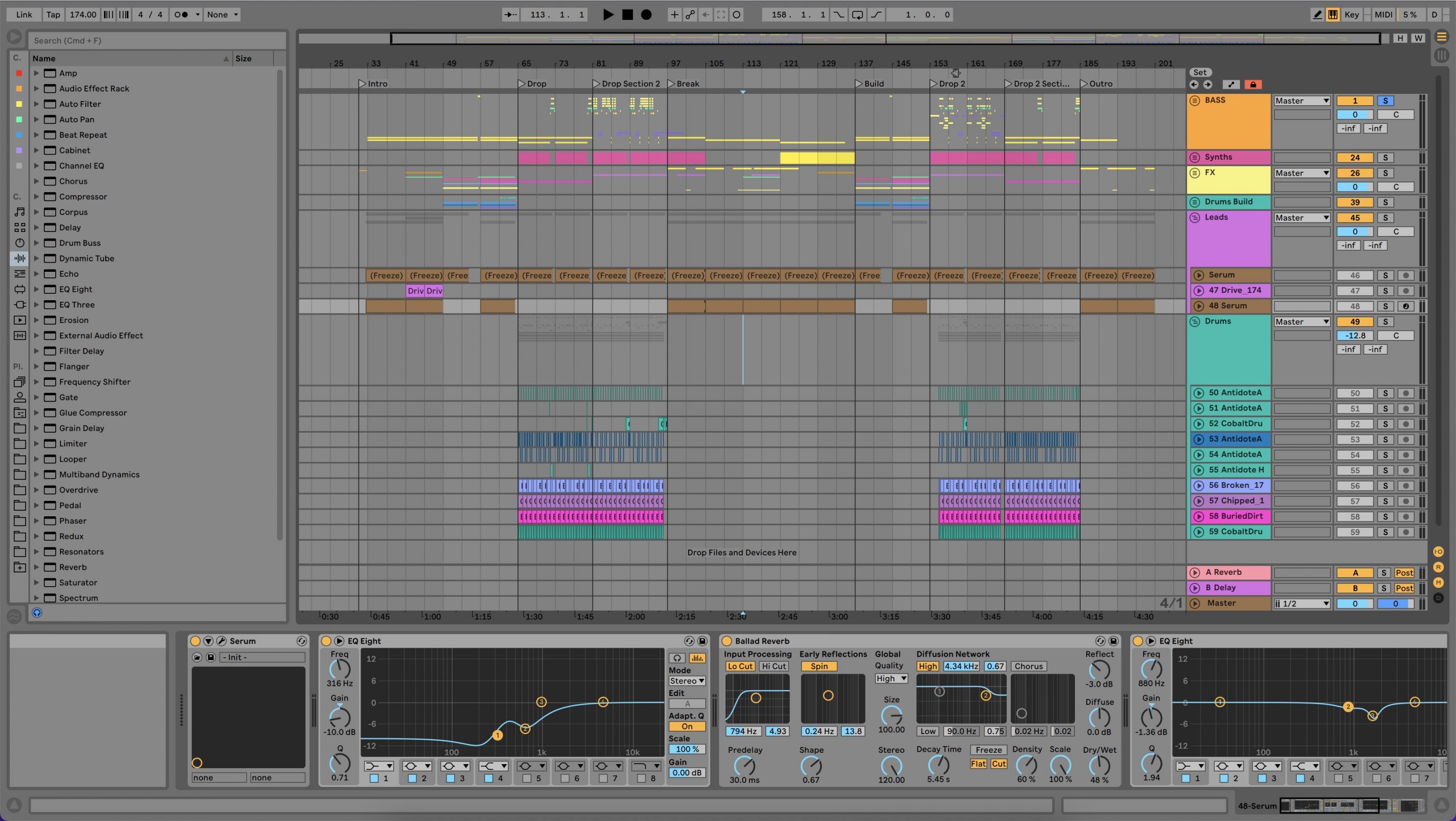Open the Master routing dropdown on the Leads track

tap(1302, 217)
